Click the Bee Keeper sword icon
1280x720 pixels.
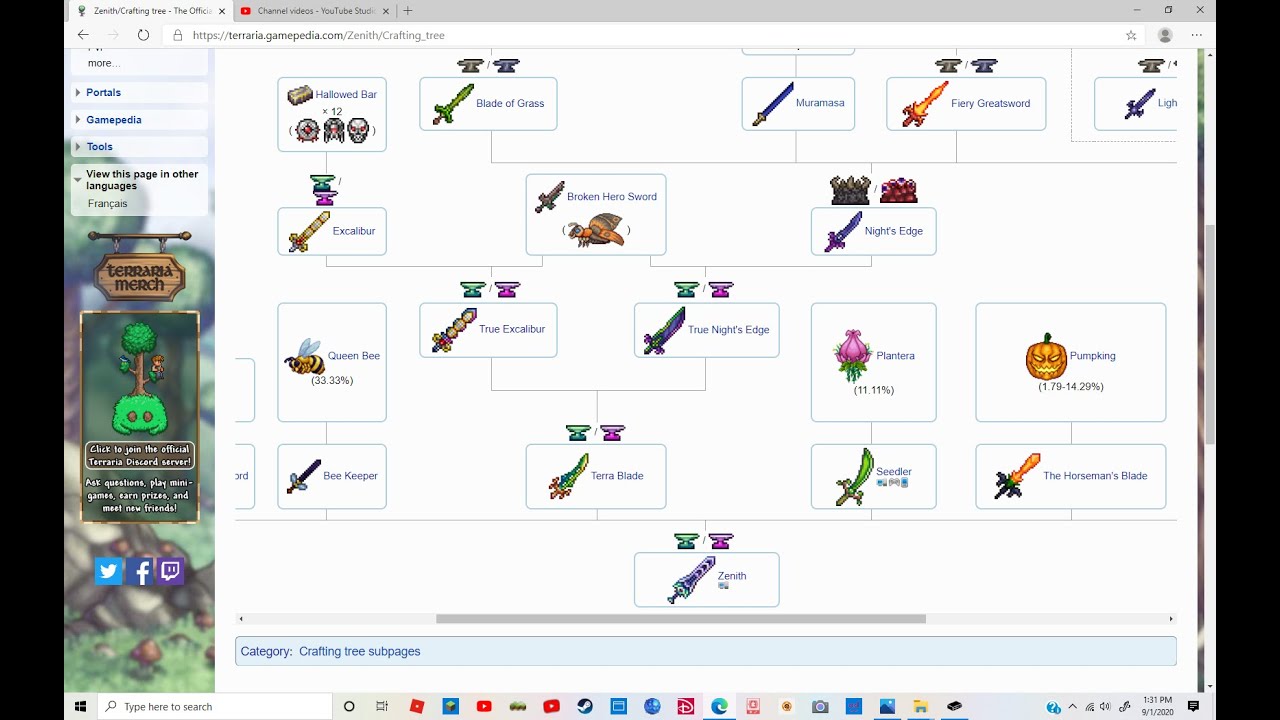[303, 476]
